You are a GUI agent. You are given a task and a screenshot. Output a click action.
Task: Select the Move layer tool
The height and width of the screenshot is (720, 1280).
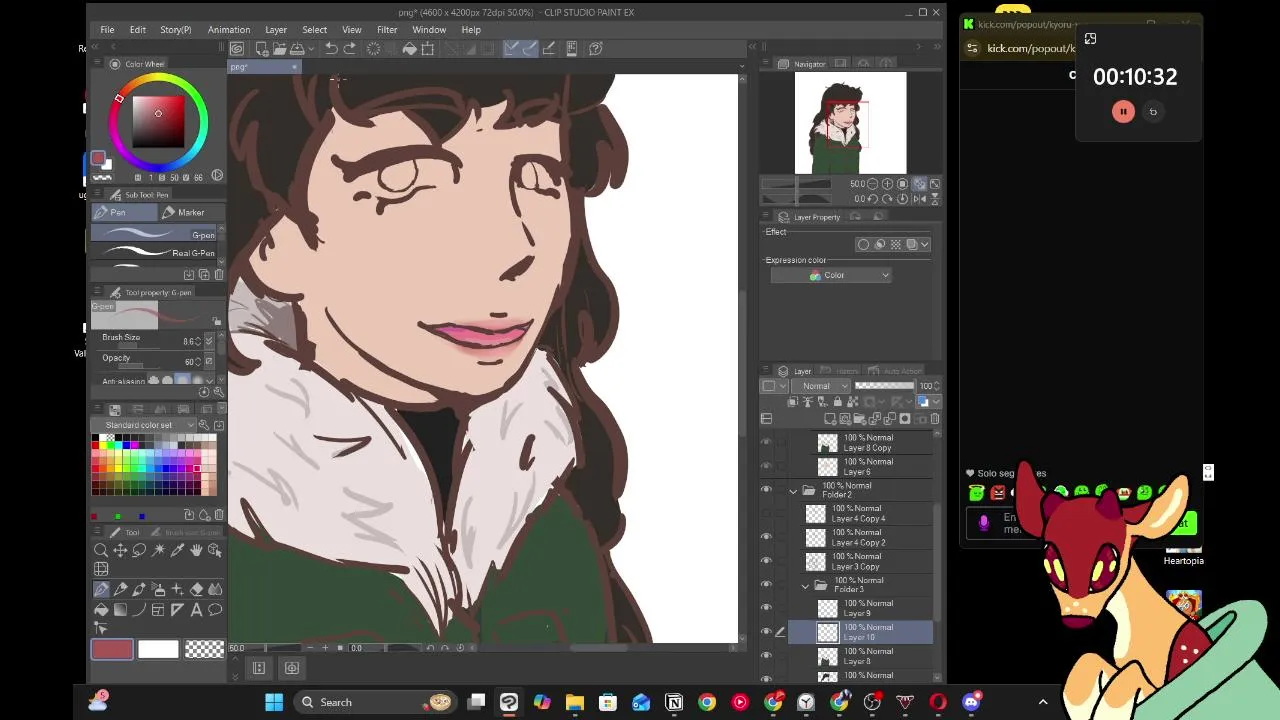click(x=120, y=550)
